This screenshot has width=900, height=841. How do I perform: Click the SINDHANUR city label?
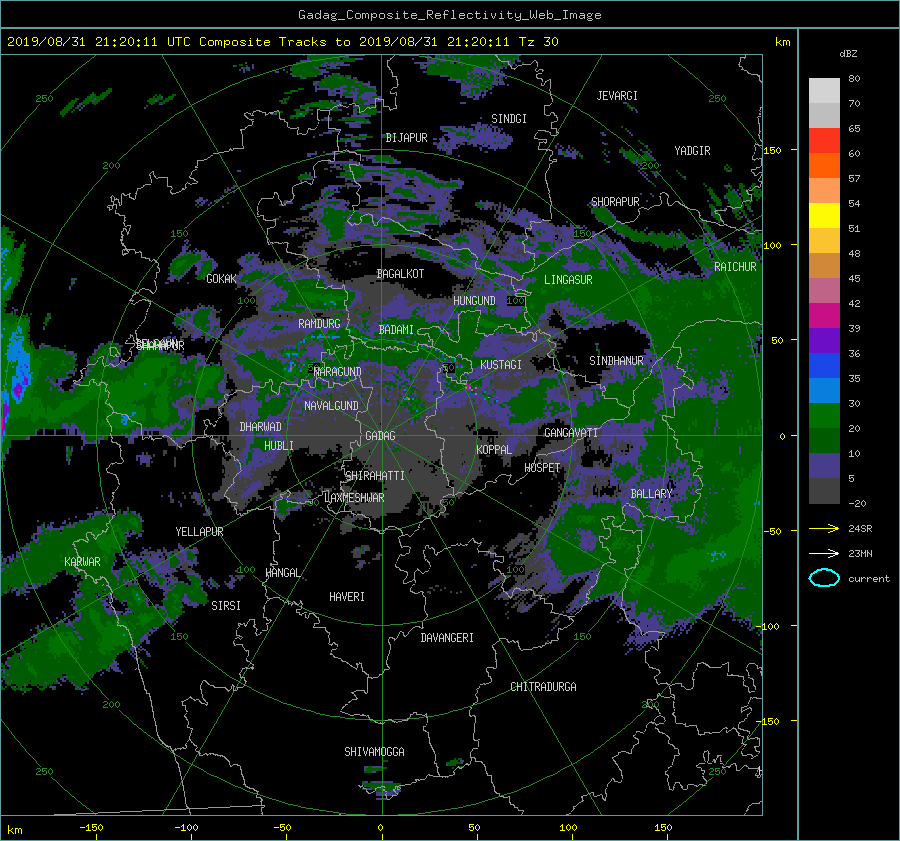click(x=616, y=361)
